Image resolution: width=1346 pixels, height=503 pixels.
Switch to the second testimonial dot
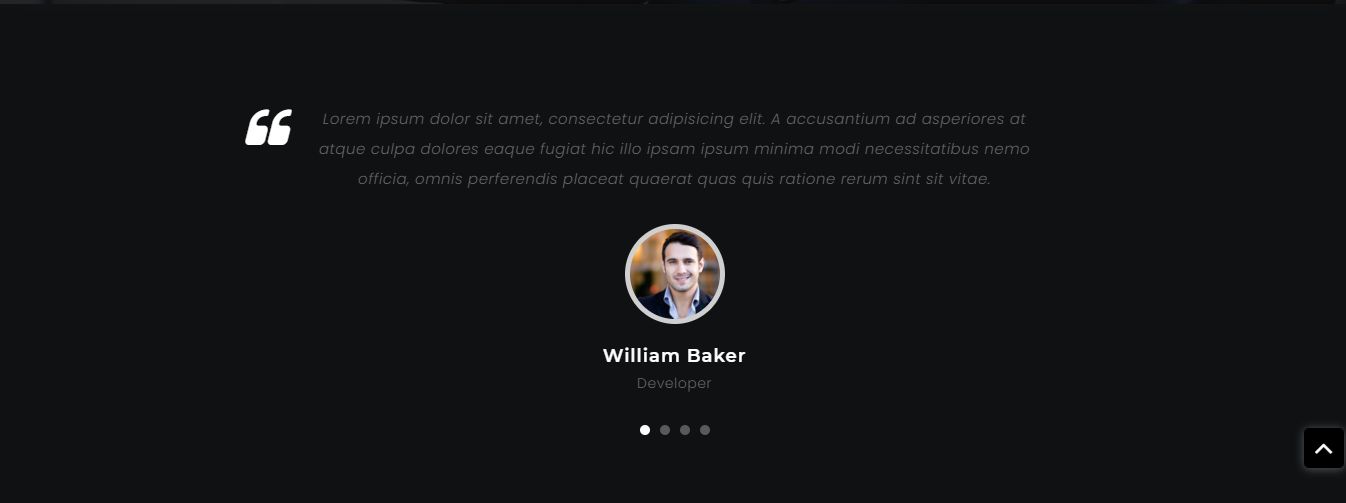(x=665, y=430)
